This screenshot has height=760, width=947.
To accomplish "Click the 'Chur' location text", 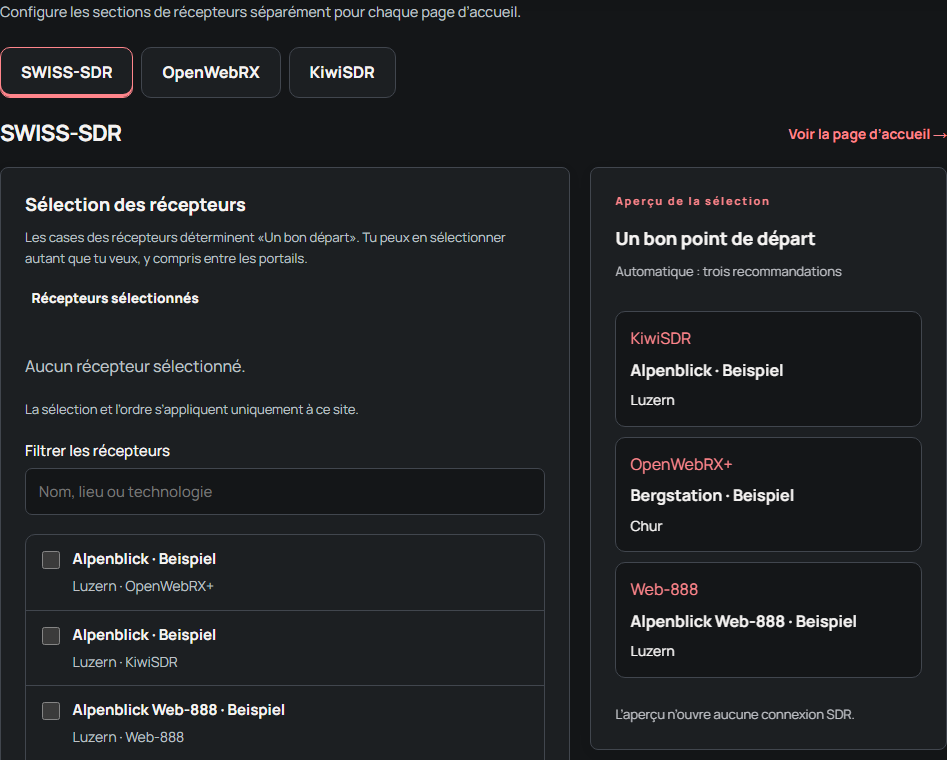I will point(646,526).
